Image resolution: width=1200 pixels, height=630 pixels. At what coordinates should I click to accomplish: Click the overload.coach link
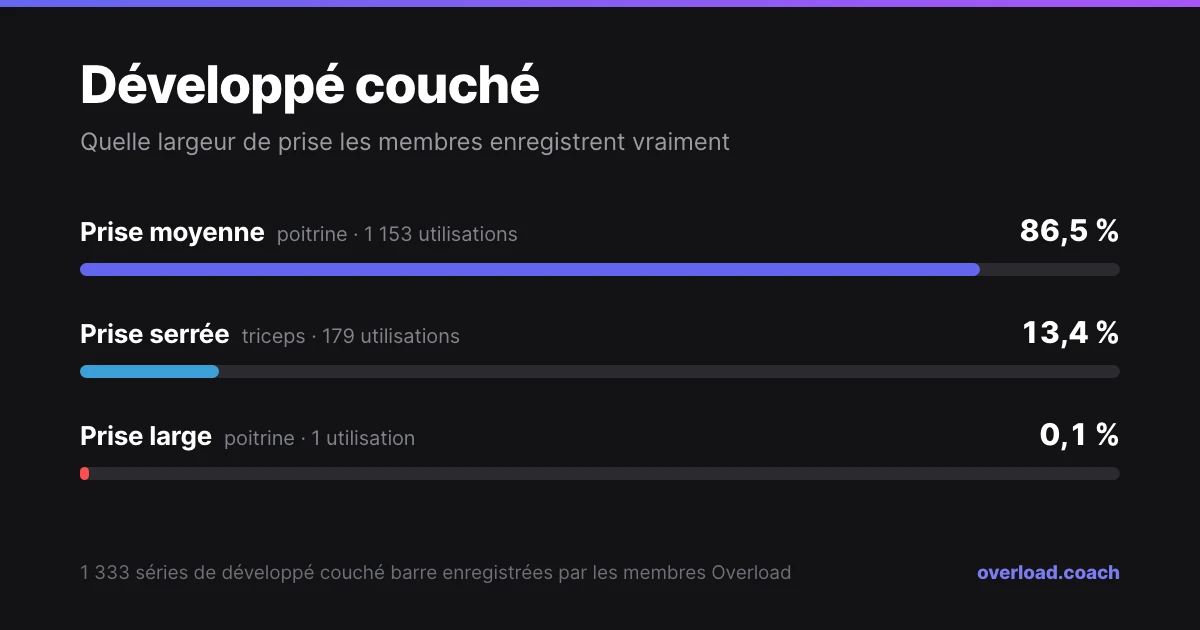(x=1048, y=573)
